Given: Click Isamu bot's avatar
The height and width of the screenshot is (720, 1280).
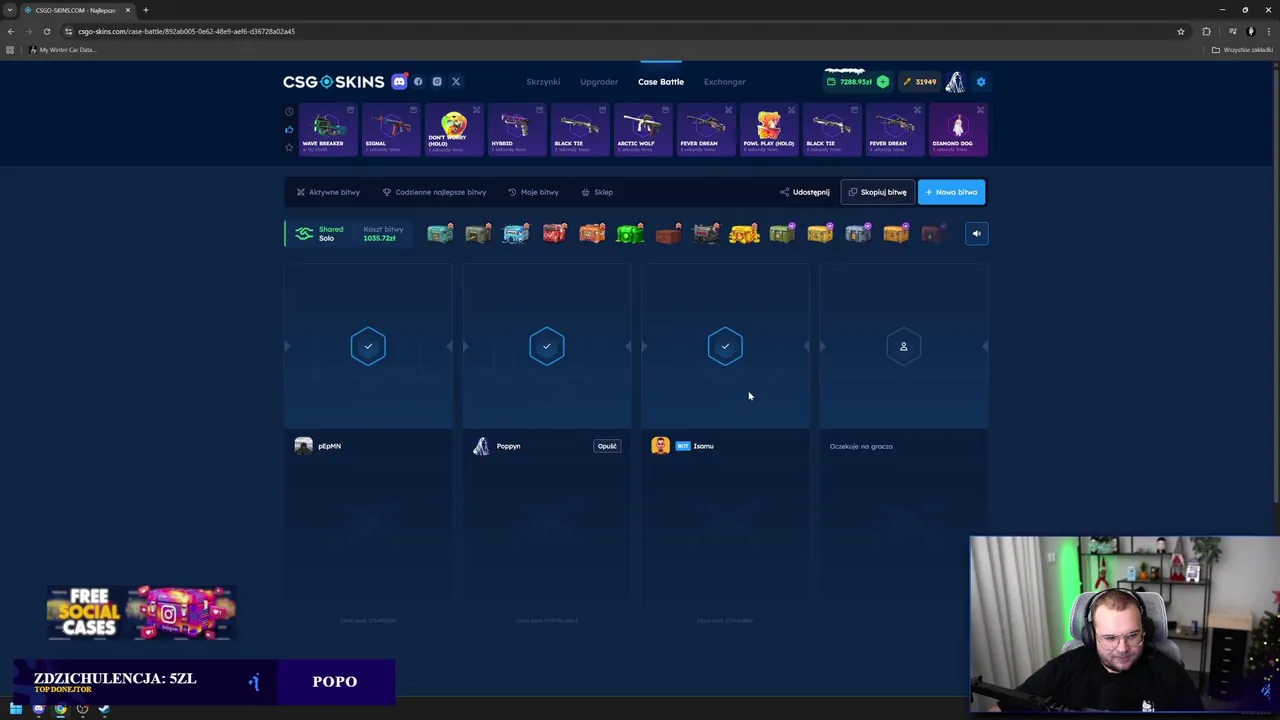Looking at the screenshot, I should click(660, 446).
